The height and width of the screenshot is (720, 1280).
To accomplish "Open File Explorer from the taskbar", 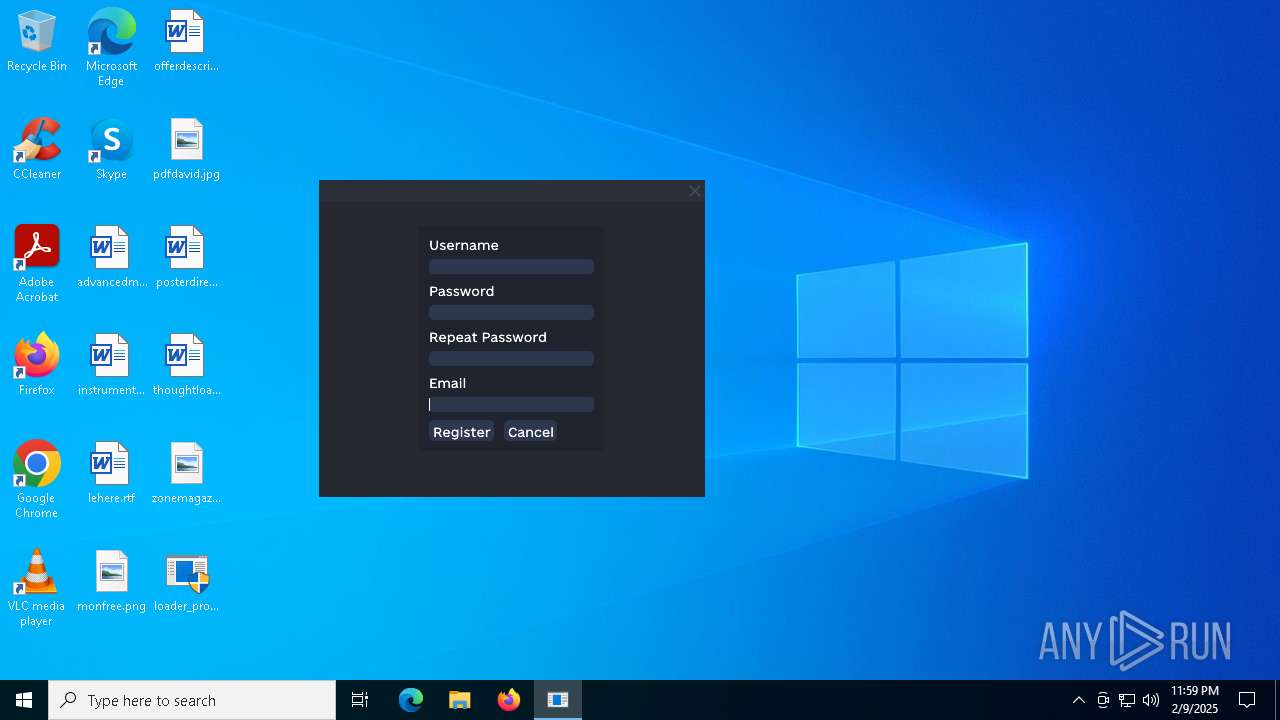I will coord(460,700).
